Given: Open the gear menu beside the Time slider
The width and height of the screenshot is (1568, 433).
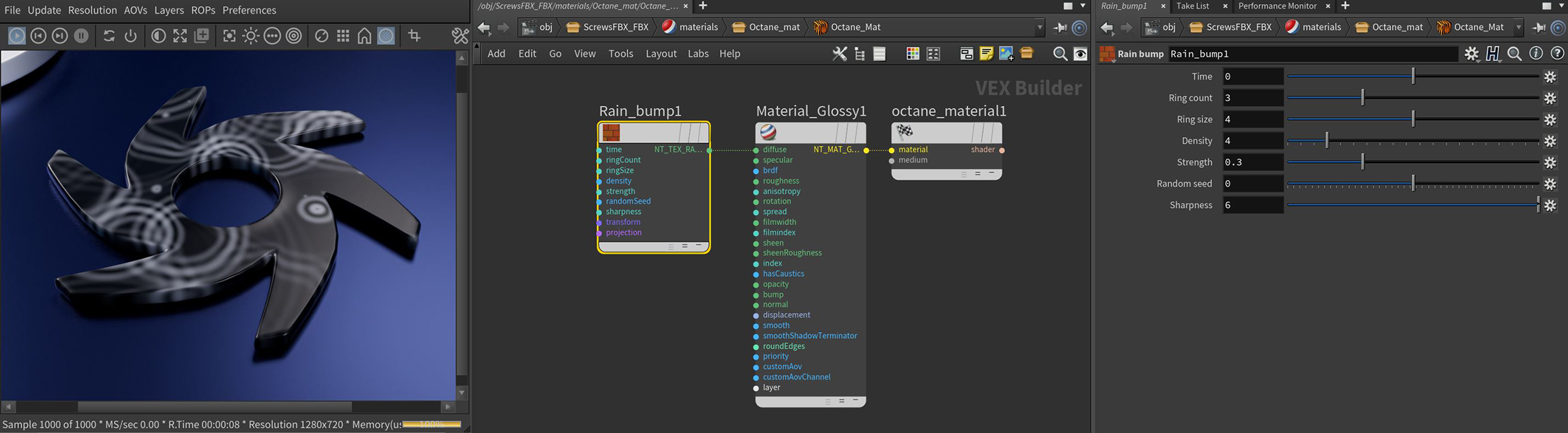Looking at the screenshot, I should point(1550,76).
